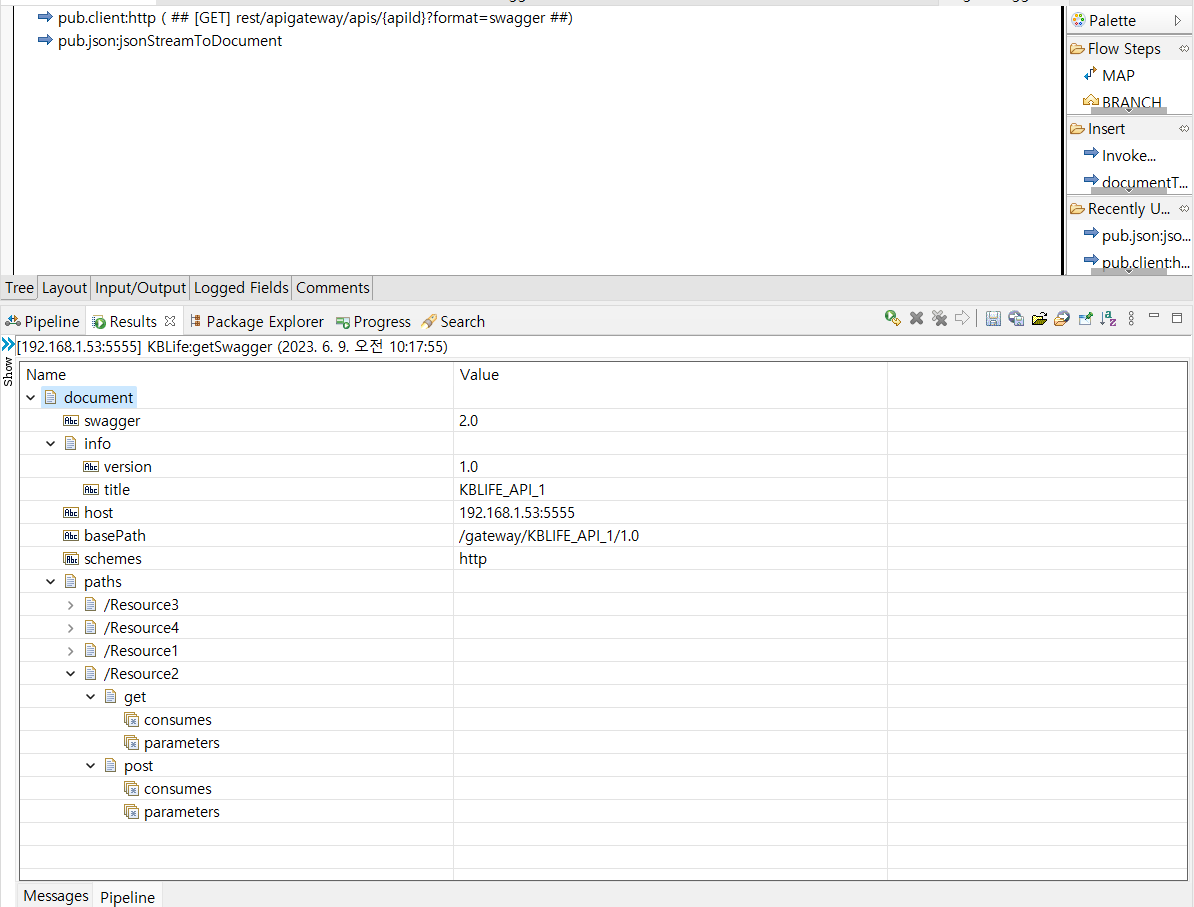The image size is (1194, 907).
Task: Switch to the Input/Output tab
Action: (x=140, y=288)
